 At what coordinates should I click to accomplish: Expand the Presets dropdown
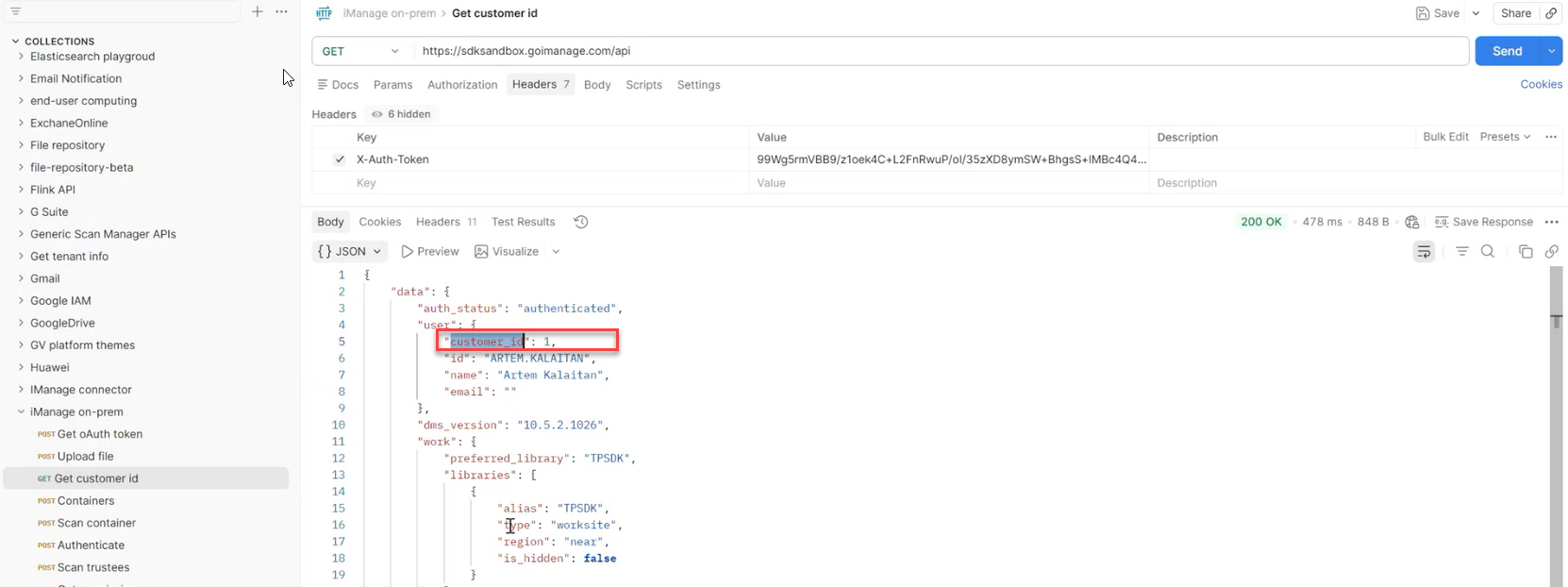coord(1505,137)
